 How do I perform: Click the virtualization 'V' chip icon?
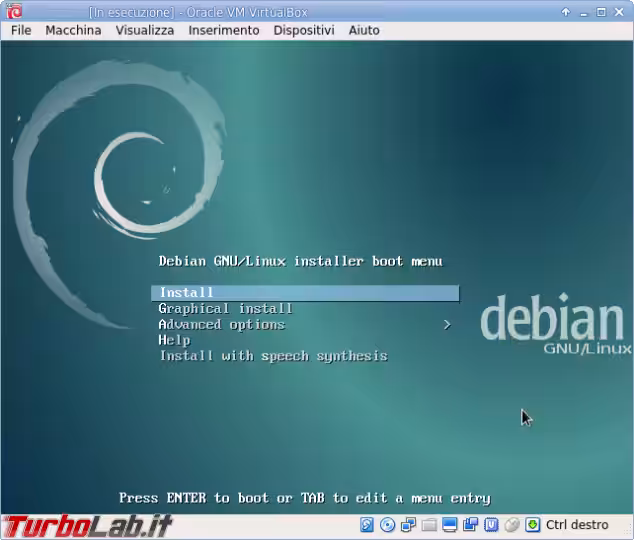[x=491, y=525]
